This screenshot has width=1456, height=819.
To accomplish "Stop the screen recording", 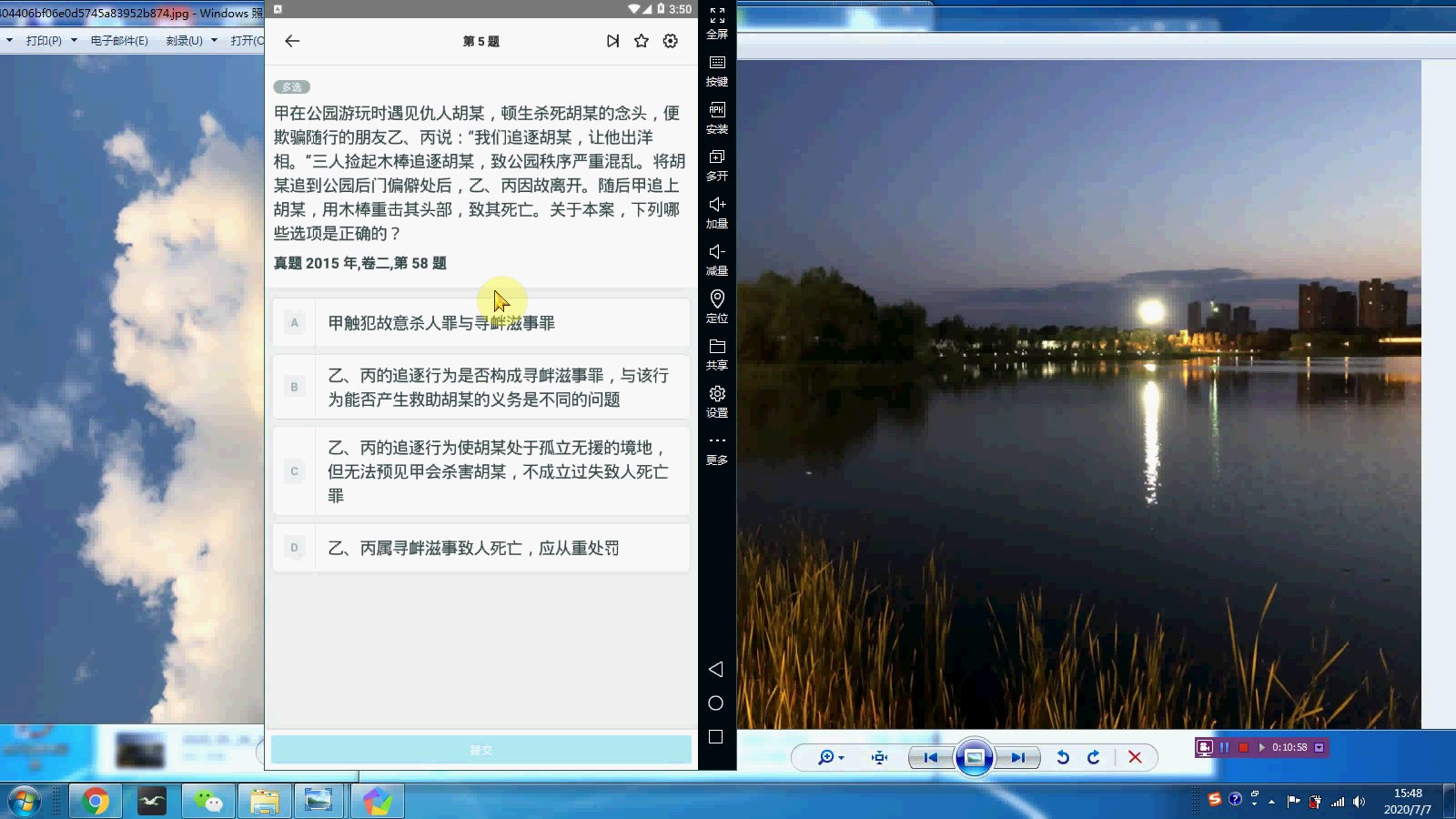I will (1243, 747).
